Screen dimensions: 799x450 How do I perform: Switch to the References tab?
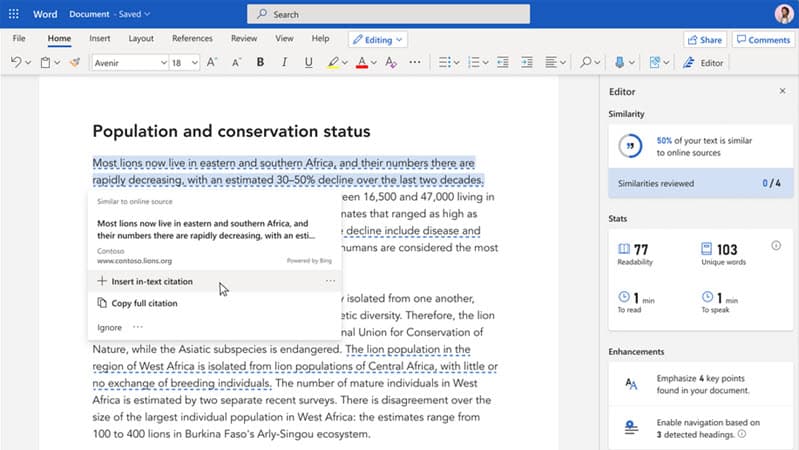[192, 38]
